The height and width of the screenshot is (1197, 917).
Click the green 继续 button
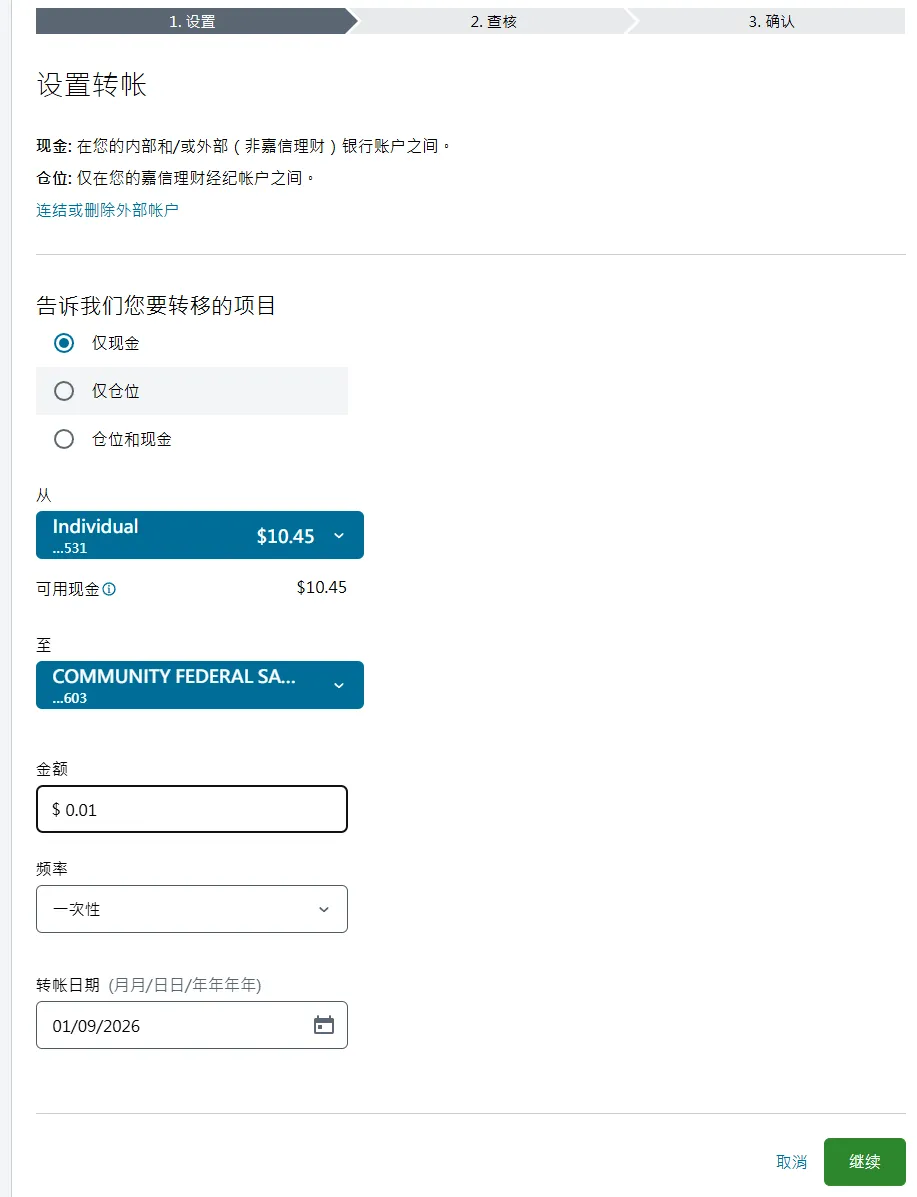pos(864,1162)
